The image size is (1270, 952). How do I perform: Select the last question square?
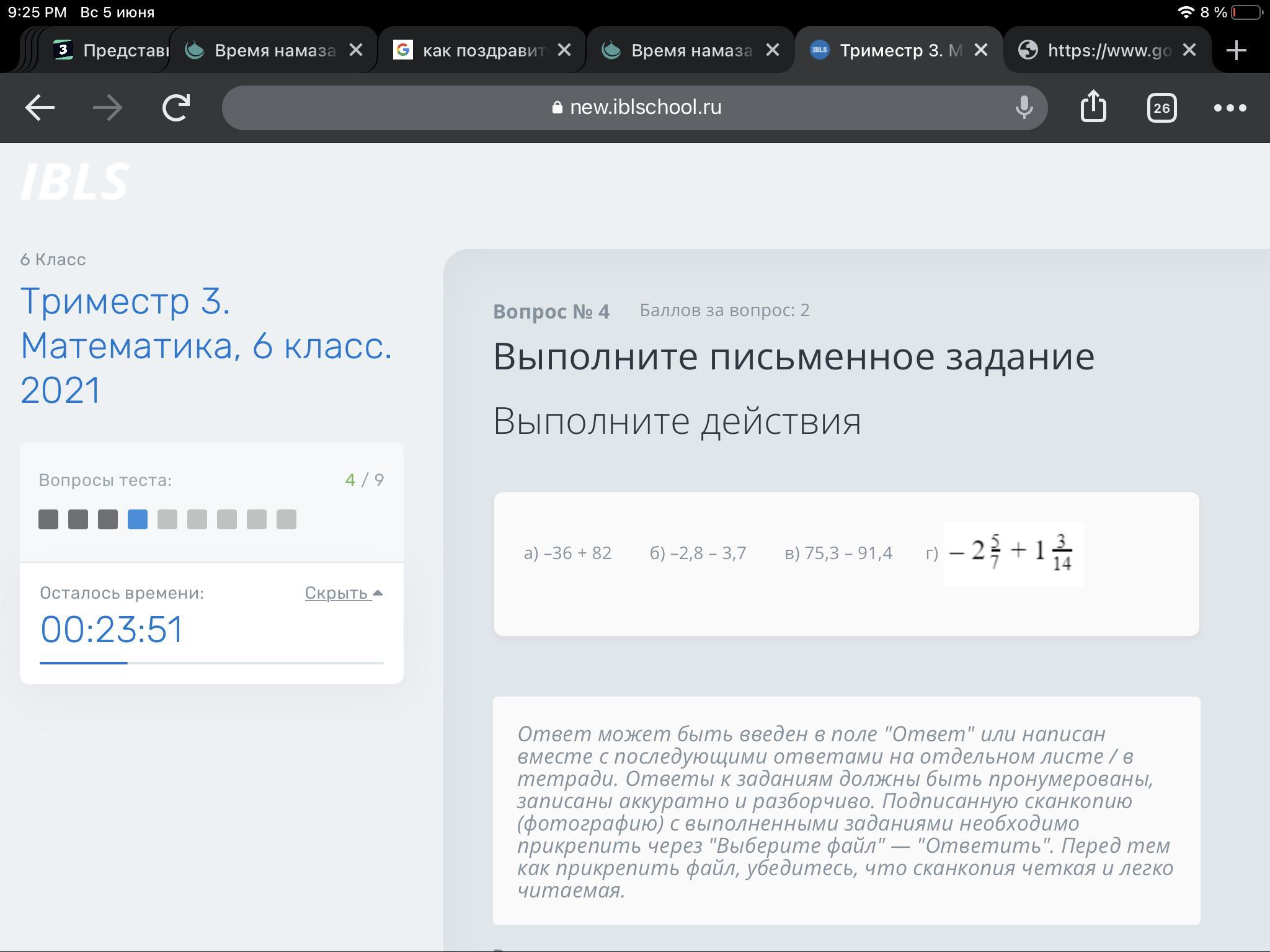click(x=286, y=519)
